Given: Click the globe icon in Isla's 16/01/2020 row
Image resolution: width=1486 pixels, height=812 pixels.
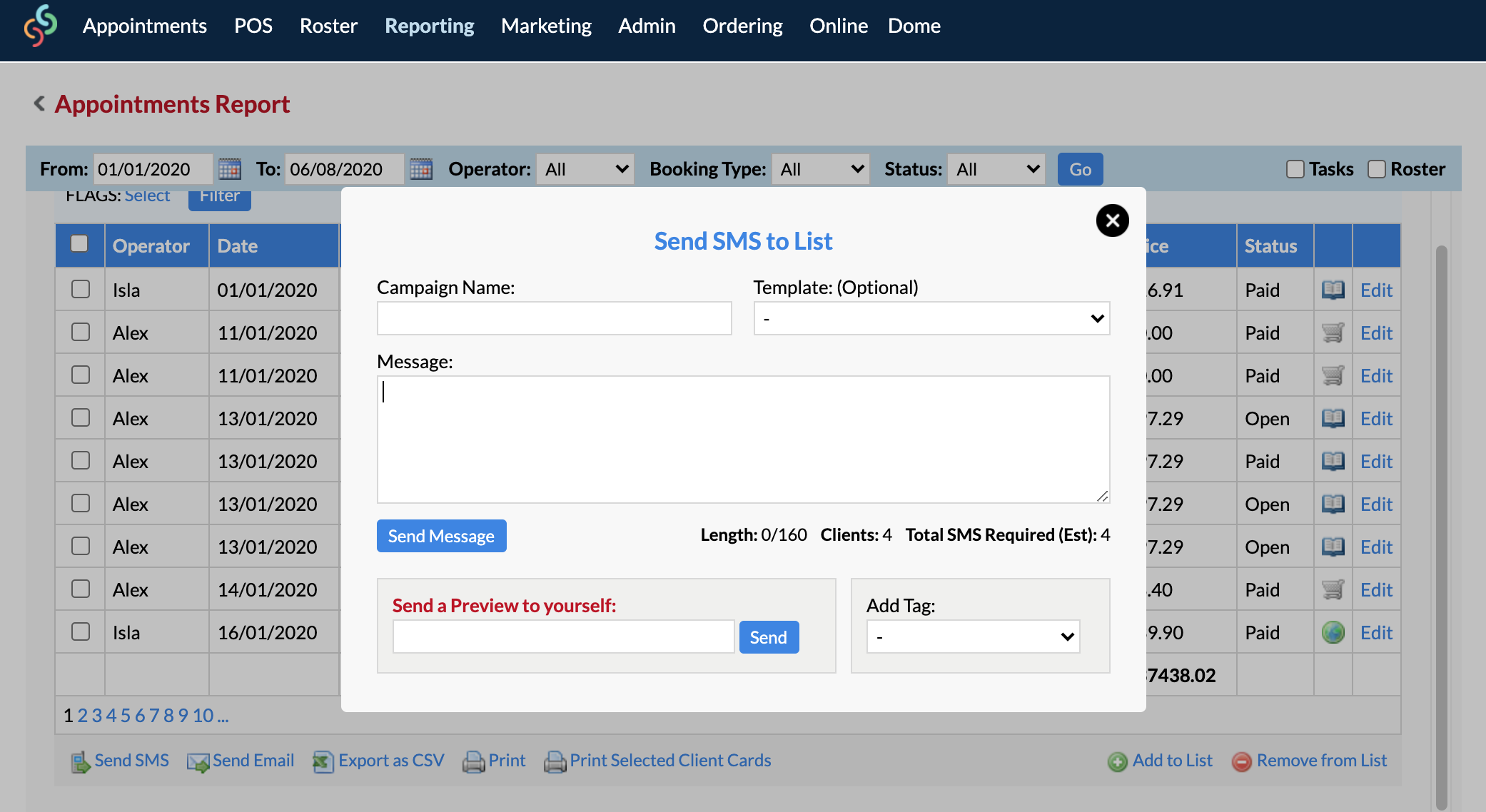Looking at the screenshot, I should point(1333,632).
